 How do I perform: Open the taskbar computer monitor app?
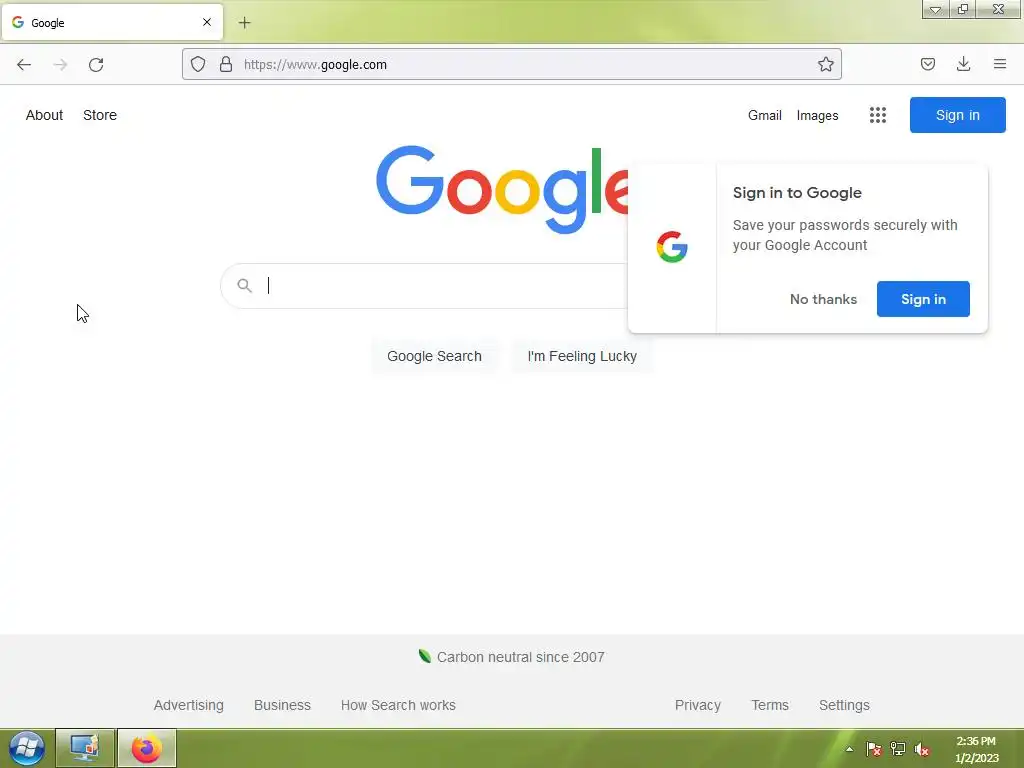point(85,748)
